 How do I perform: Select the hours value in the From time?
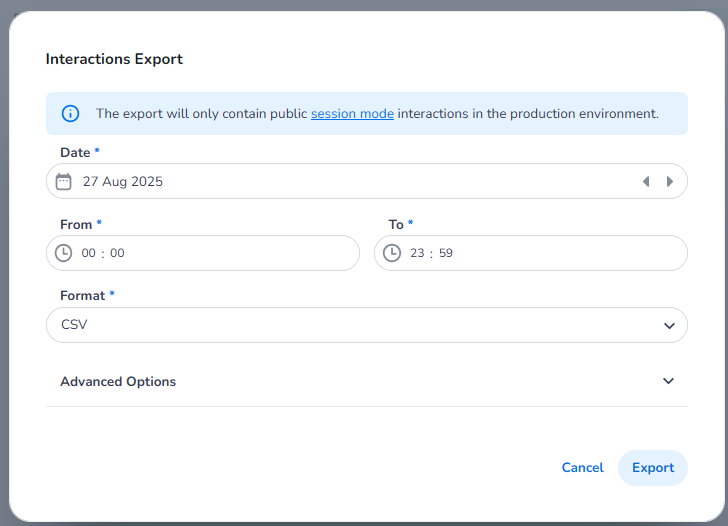point(88,253)
